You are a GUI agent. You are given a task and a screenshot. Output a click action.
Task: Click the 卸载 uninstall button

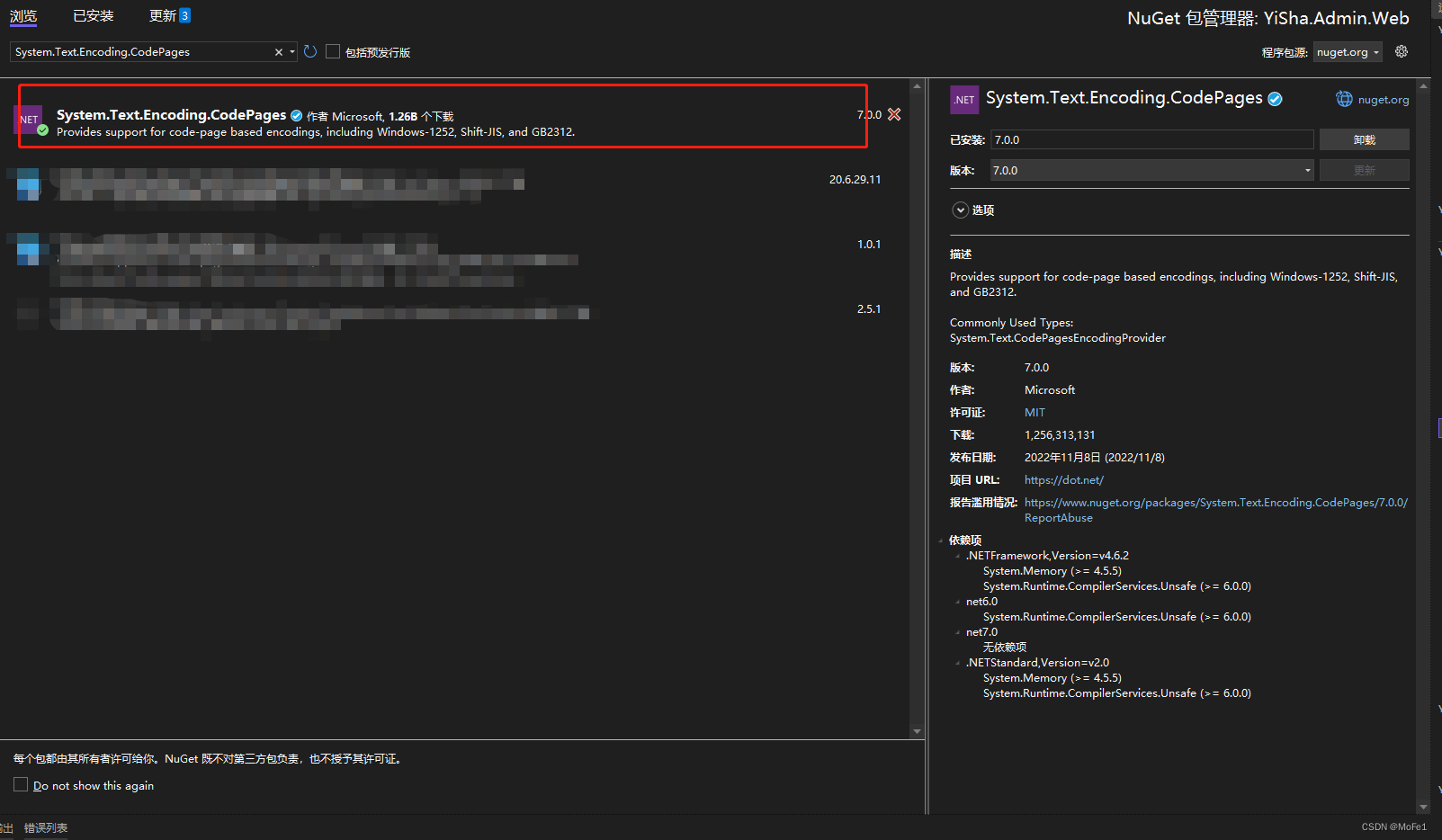[x=1364, y=139]
